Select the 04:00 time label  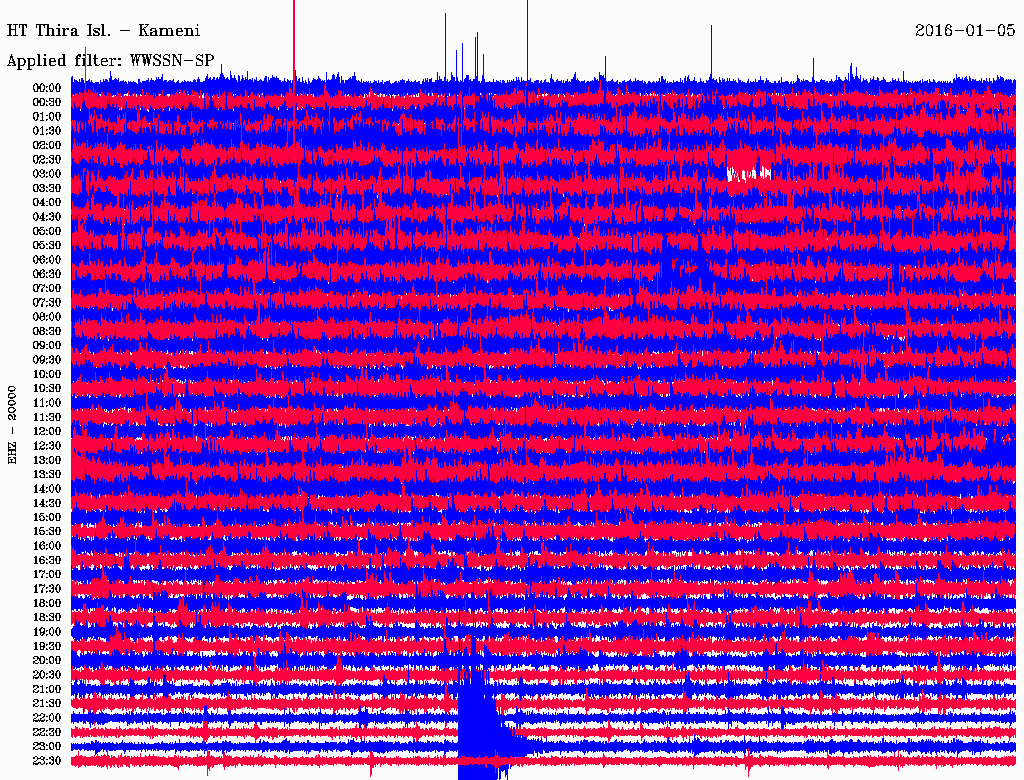point(47,202)
